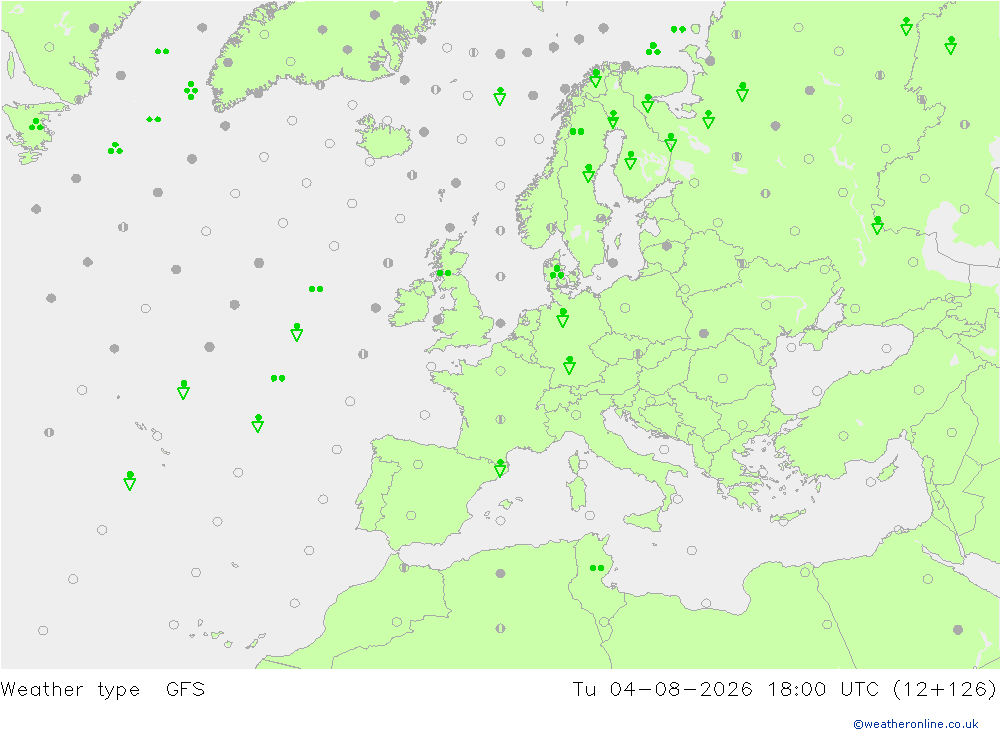Click the filled gray circle over the Baltic states
The image size is (1000, 733).
pyautogui.click(x=667, y=246)
